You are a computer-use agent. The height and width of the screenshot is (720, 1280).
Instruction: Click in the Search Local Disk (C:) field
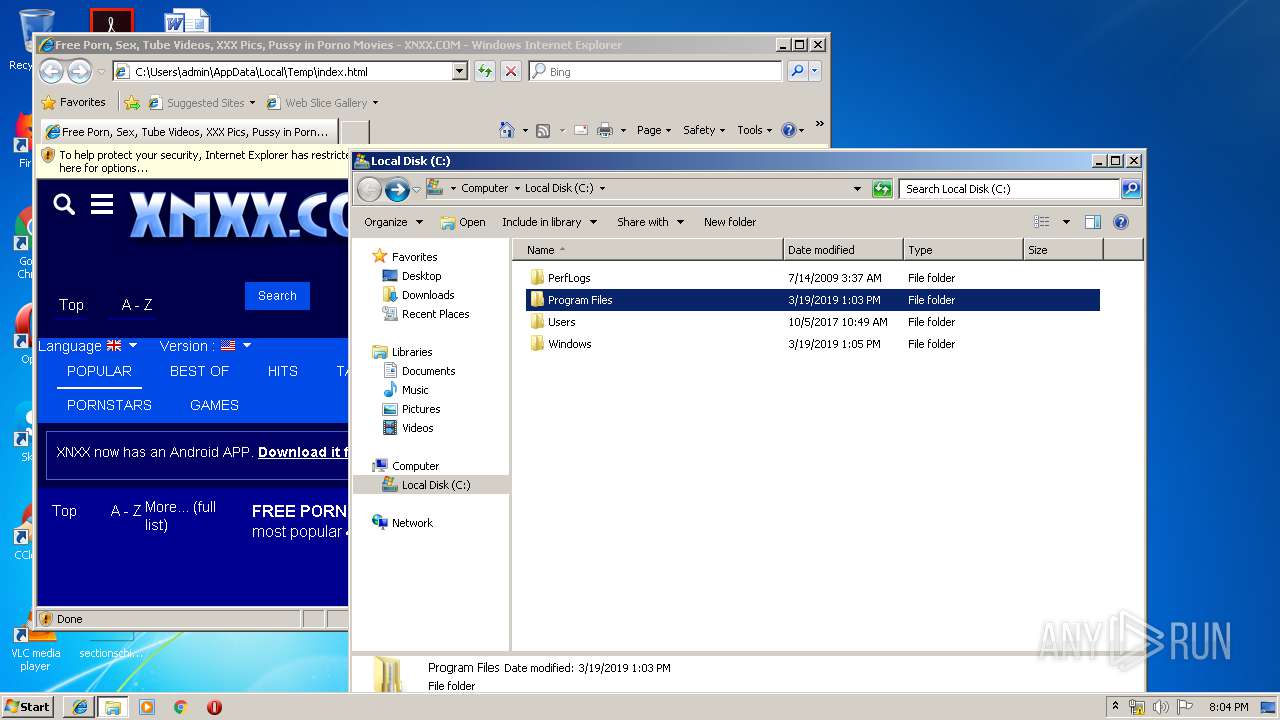[x=1009, y=188]
